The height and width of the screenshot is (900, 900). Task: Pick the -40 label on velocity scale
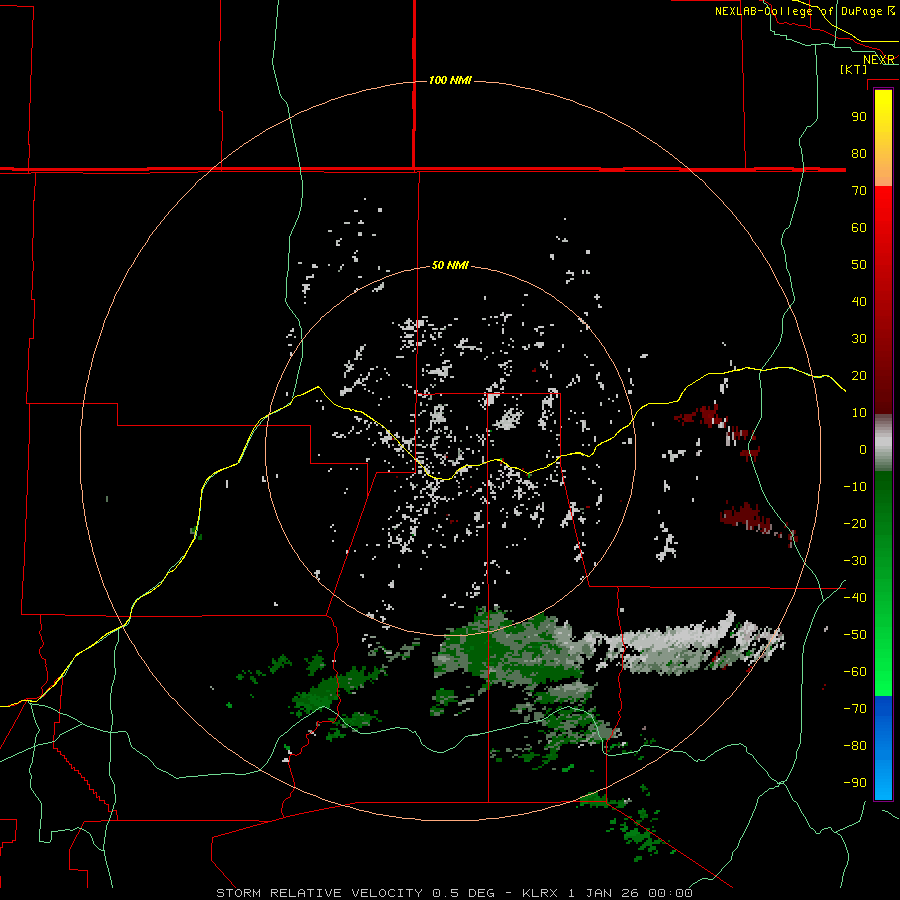pos(855,598)
